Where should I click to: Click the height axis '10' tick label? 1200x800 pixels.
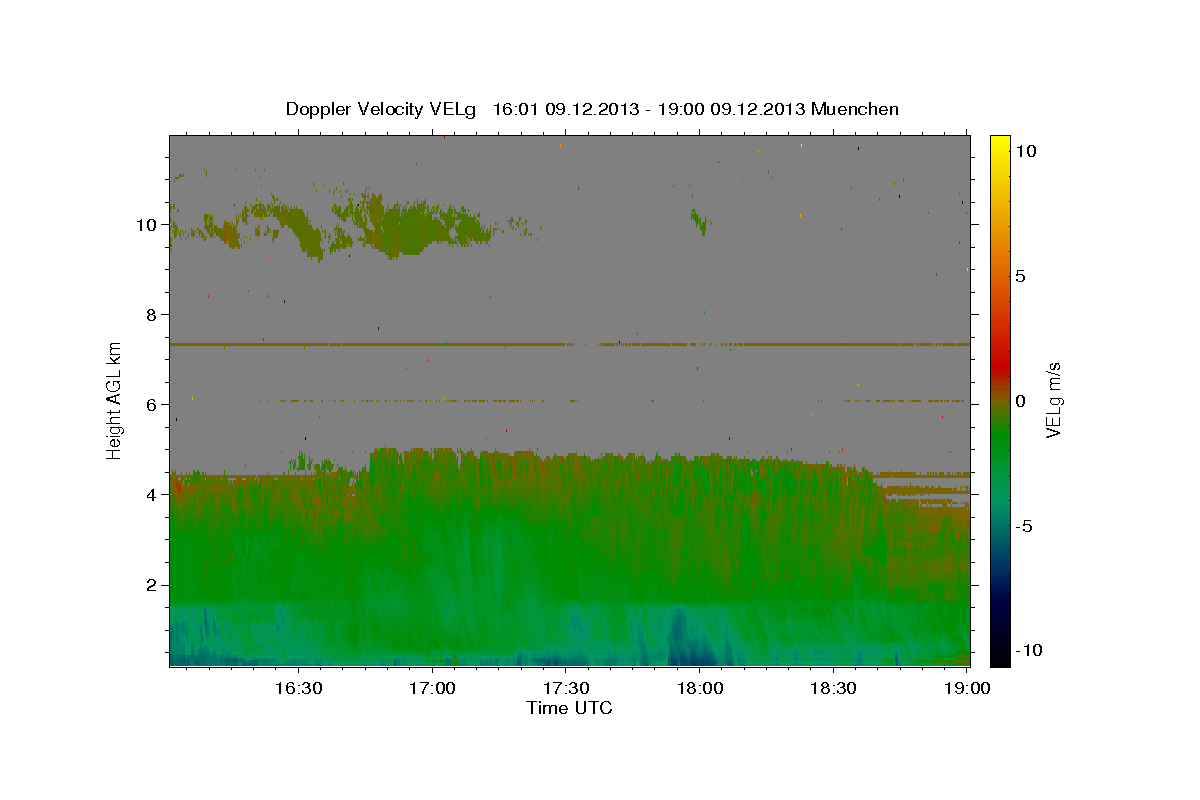[x=146, y=225]
